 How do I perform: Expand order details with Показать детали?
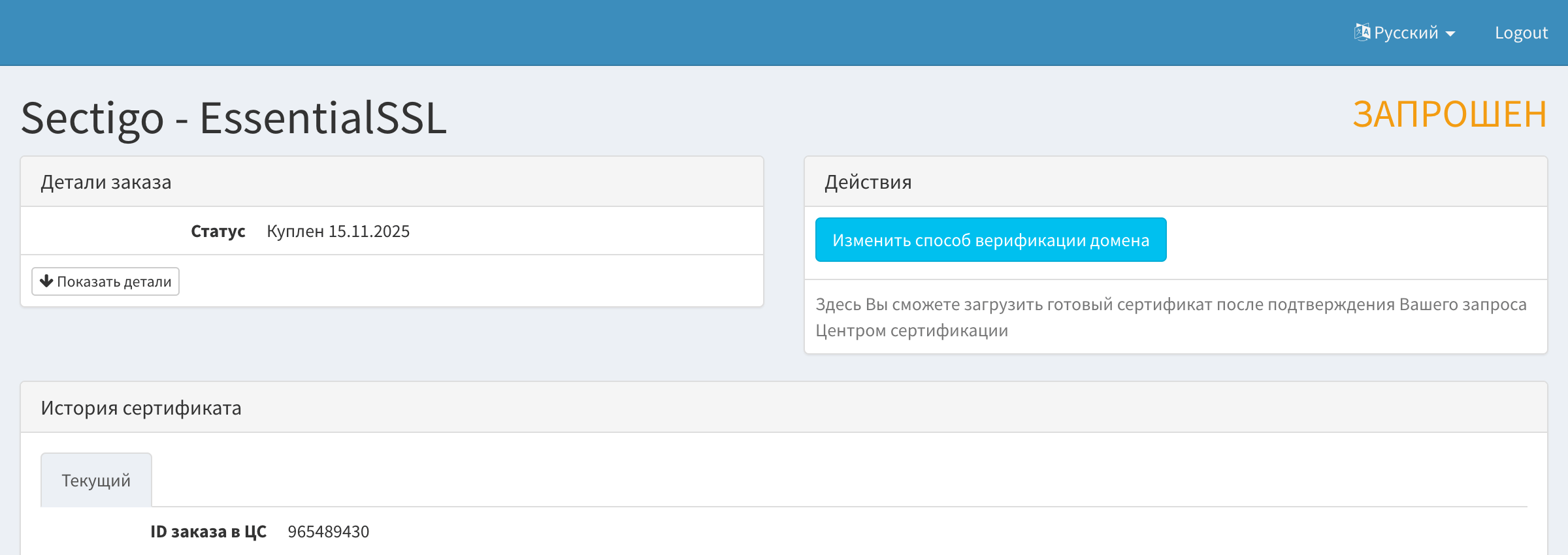point(105,281)
